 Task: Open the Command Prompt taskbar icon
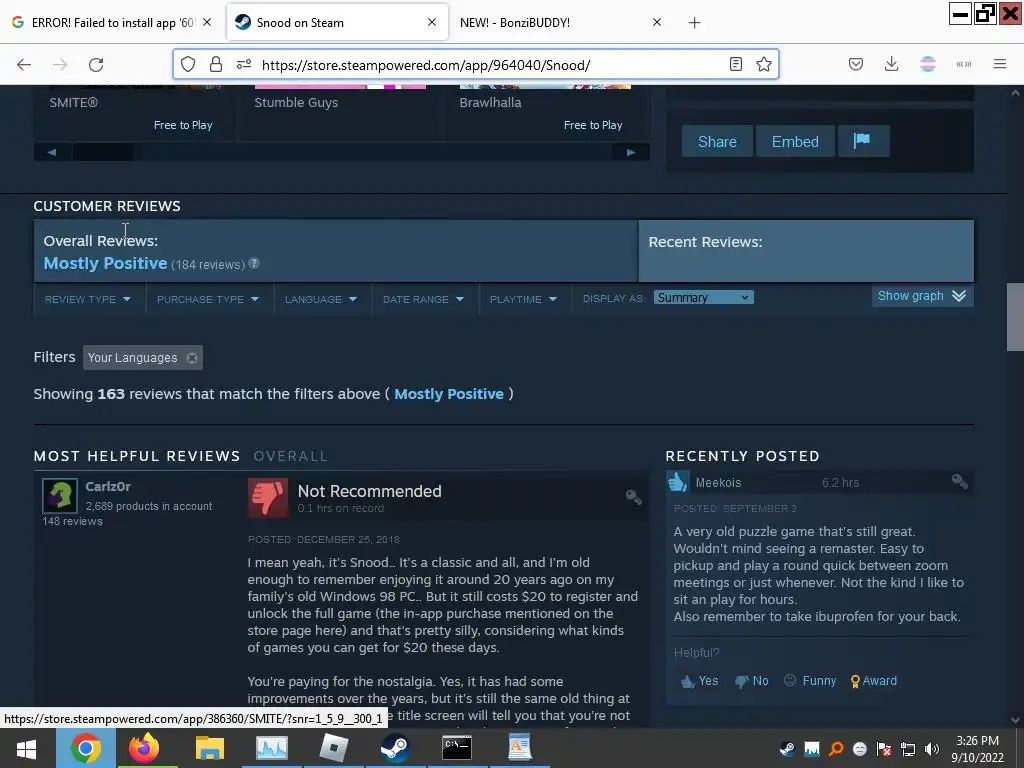pos(457,748)
